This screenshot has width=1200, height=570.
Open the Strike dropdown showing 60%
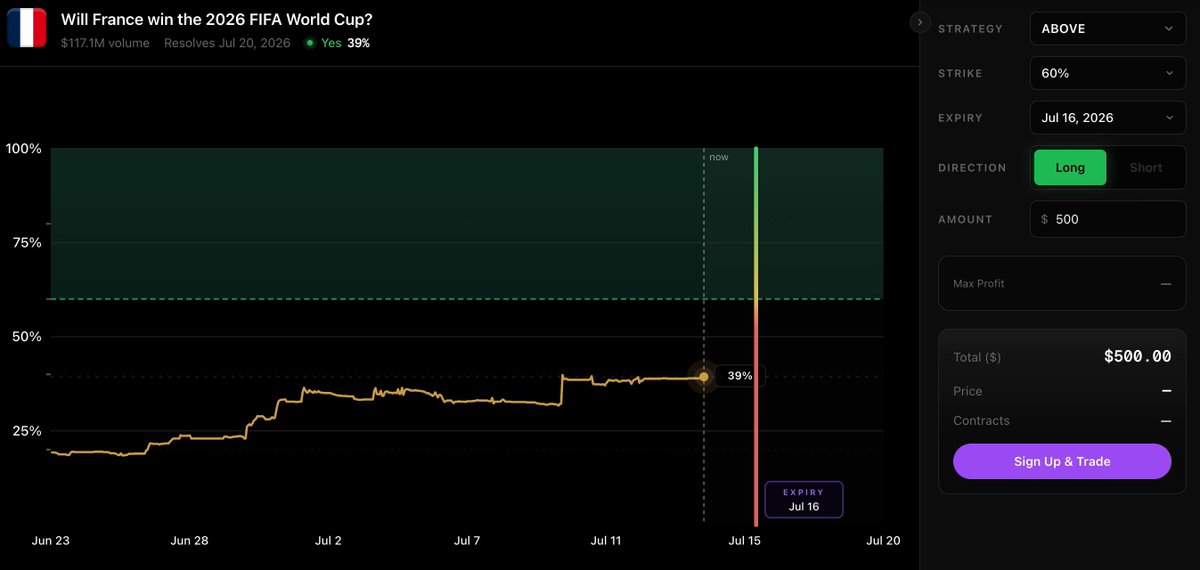[x=1108, y=73]
